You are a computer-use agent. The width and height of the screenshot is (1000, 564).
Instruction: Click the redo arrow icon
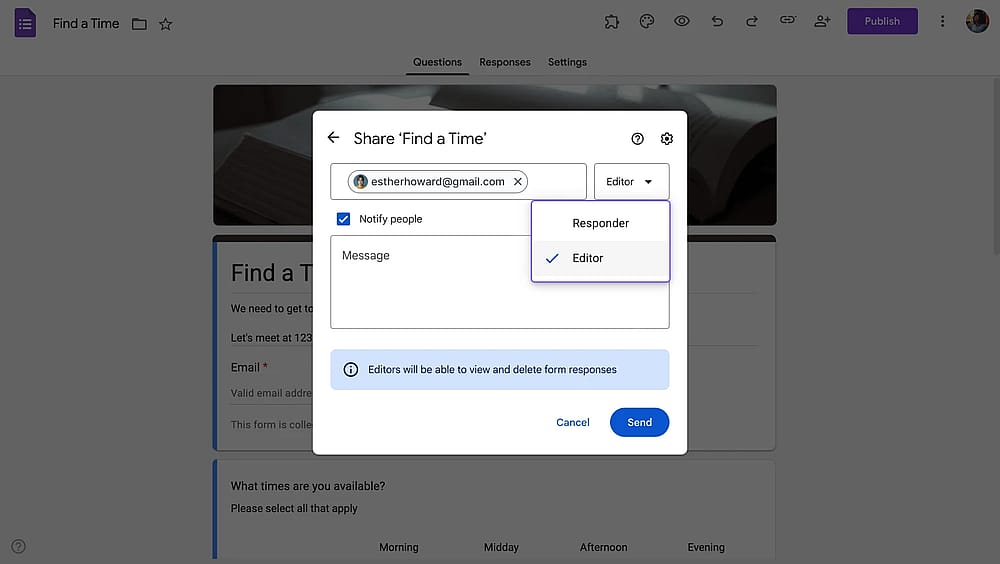(x=752, y=22)
